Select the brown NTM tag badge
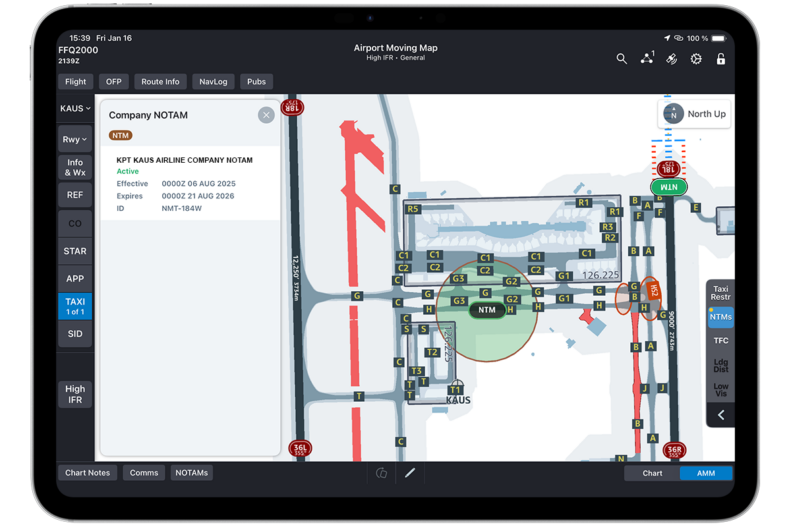The image size is (791, 527). click(x=121, y=135)
